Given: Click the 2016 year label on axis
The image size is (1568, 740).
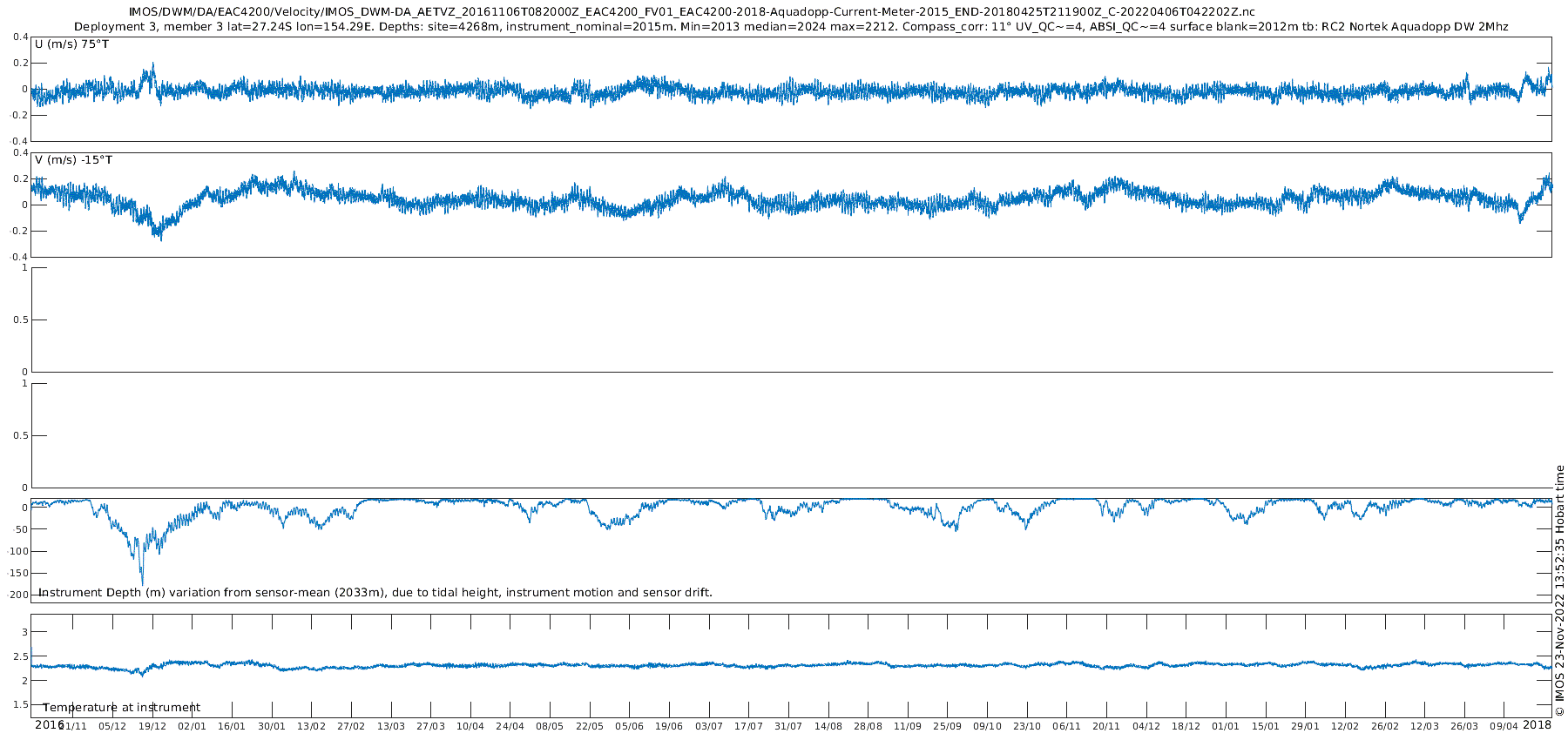Looking at the screenshot, I should click(49, 725).
